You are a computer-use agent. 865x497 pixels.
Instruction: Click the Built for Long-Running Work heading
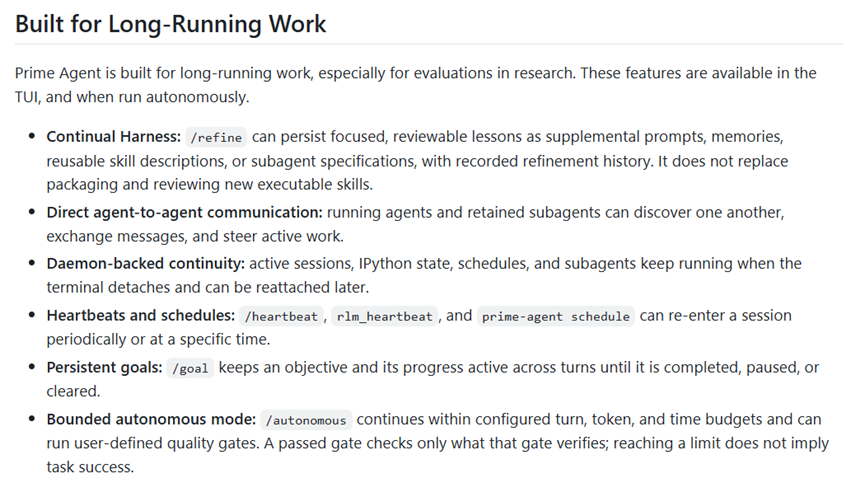[170, 24]
